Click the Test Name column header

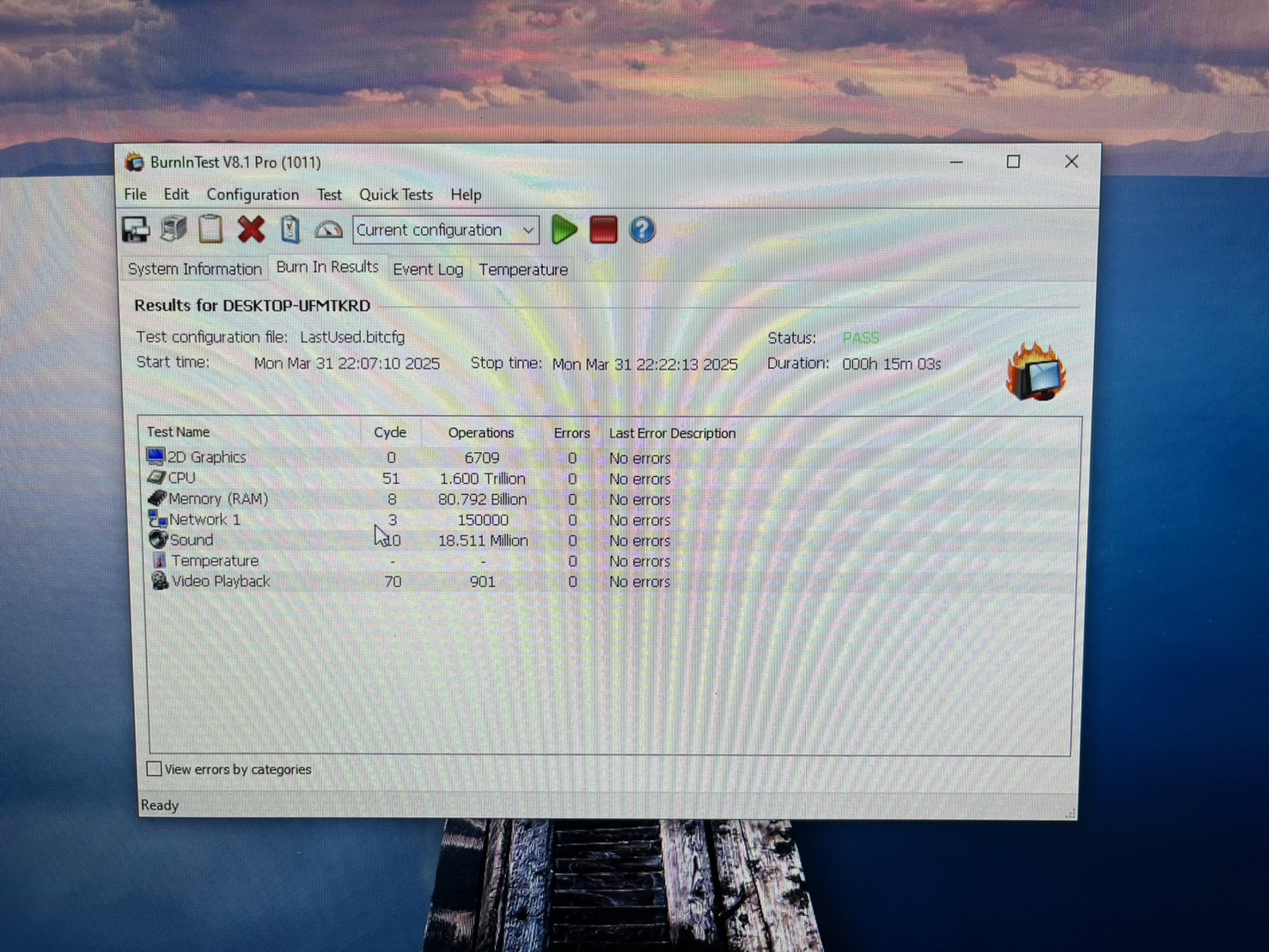(178, 432)
